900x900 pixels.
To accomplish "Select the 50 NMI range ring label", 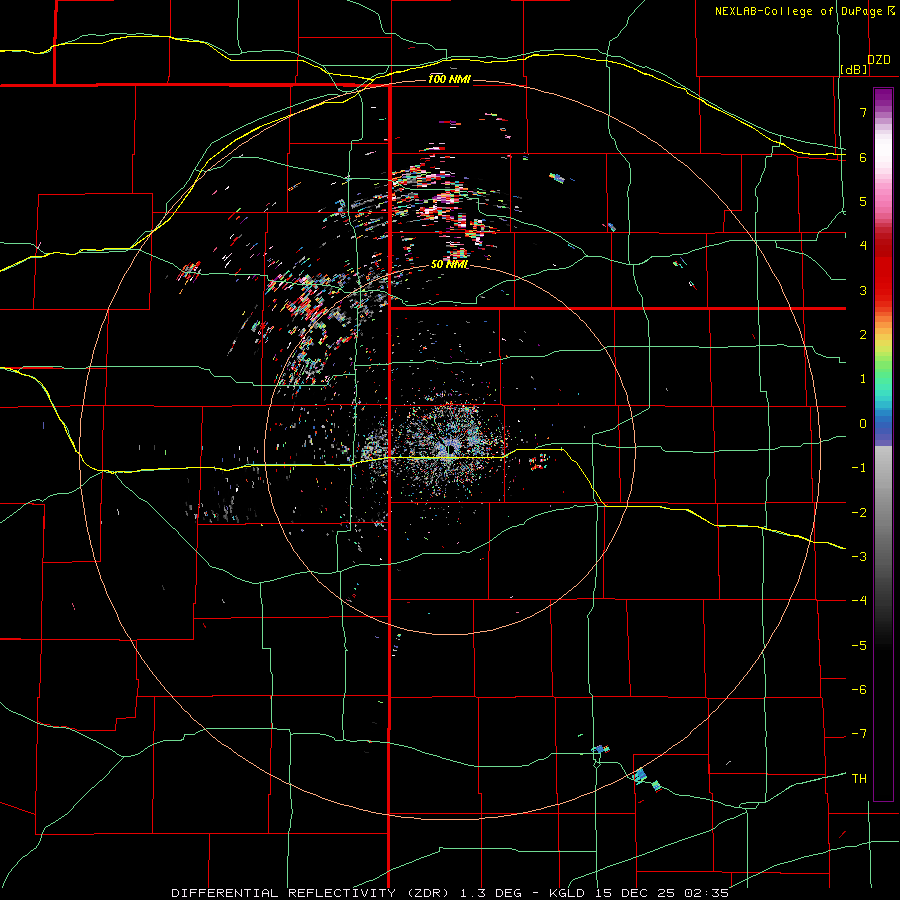I will pyautogui.click(x=449, y=264).
